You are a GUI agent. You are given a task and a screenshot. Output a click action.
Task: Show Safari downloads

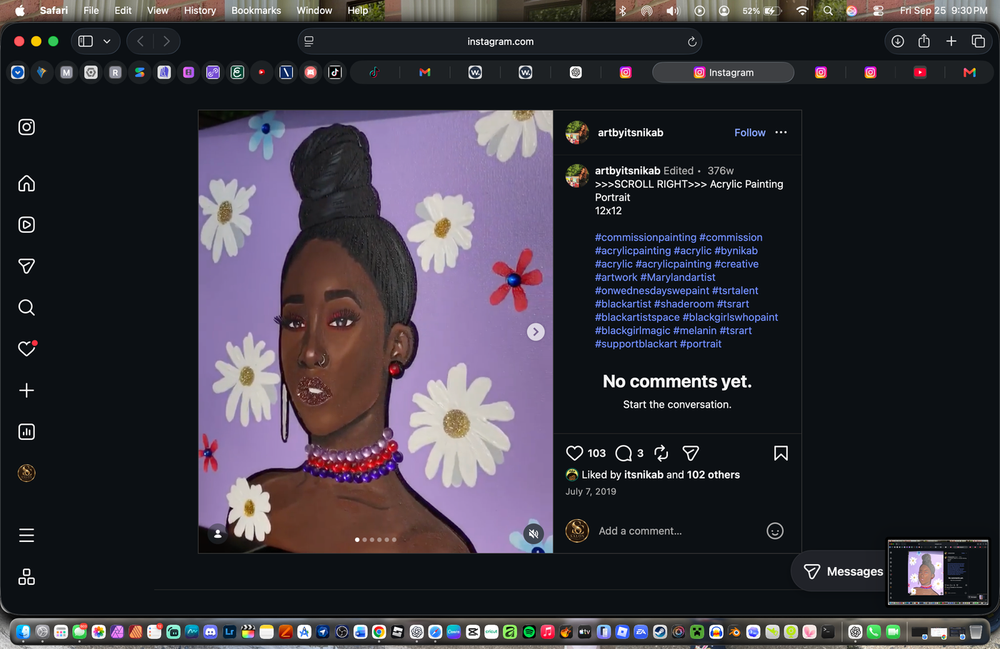point(897,41)
